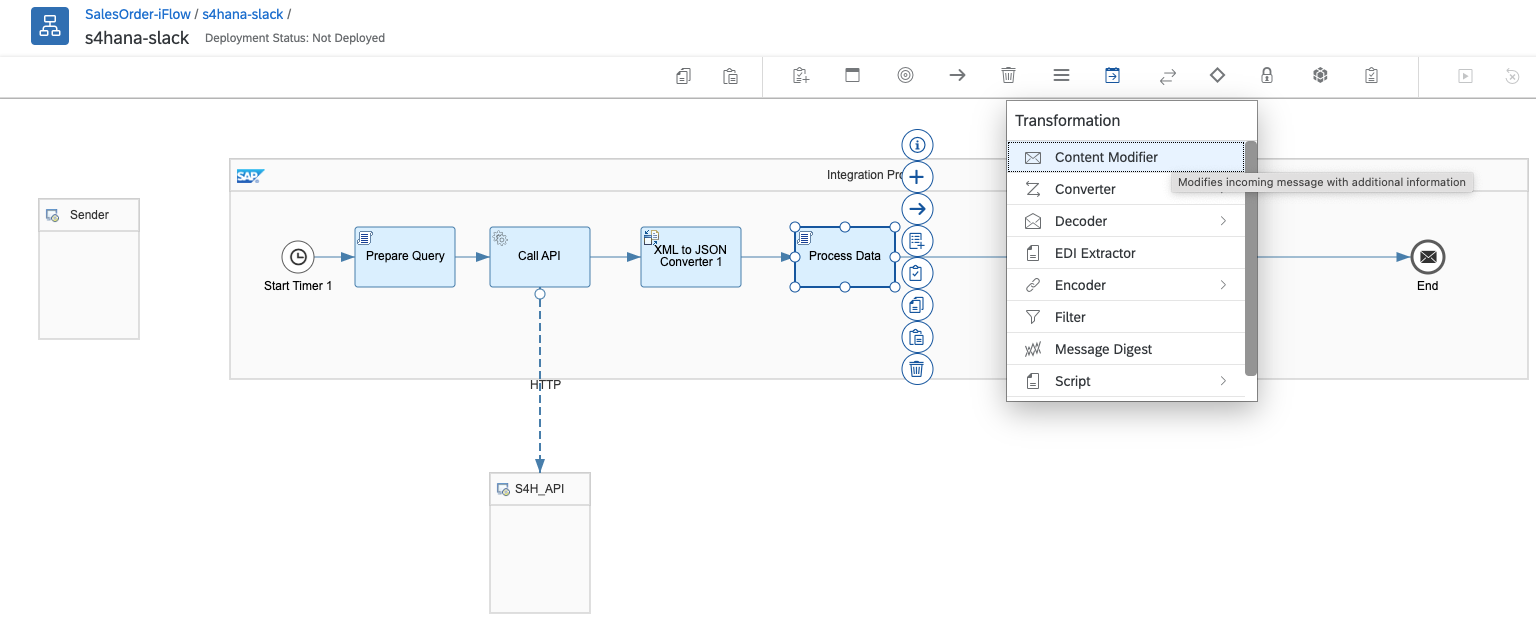Image resolution: width=1536 pixels, height=622 pixels.
Task: Expand the Encoder submenu chevron
Action: 1223,285
